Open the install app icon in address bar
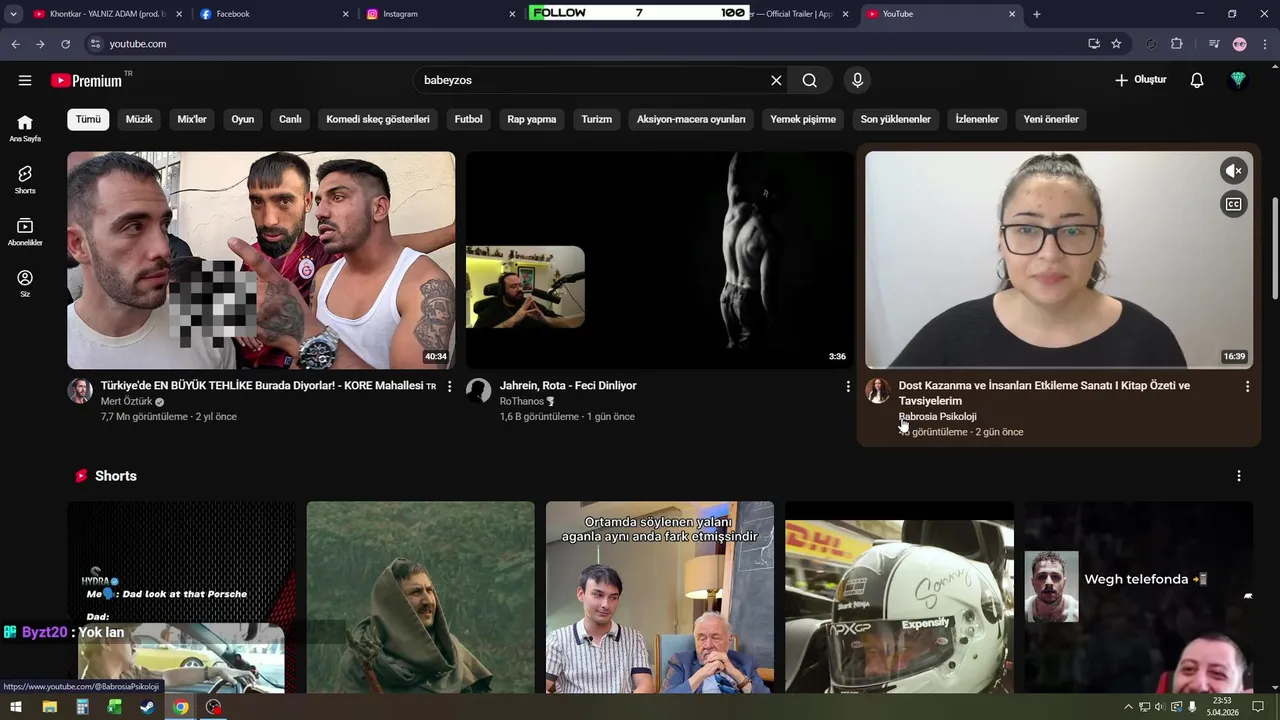 click(1094, 44)
